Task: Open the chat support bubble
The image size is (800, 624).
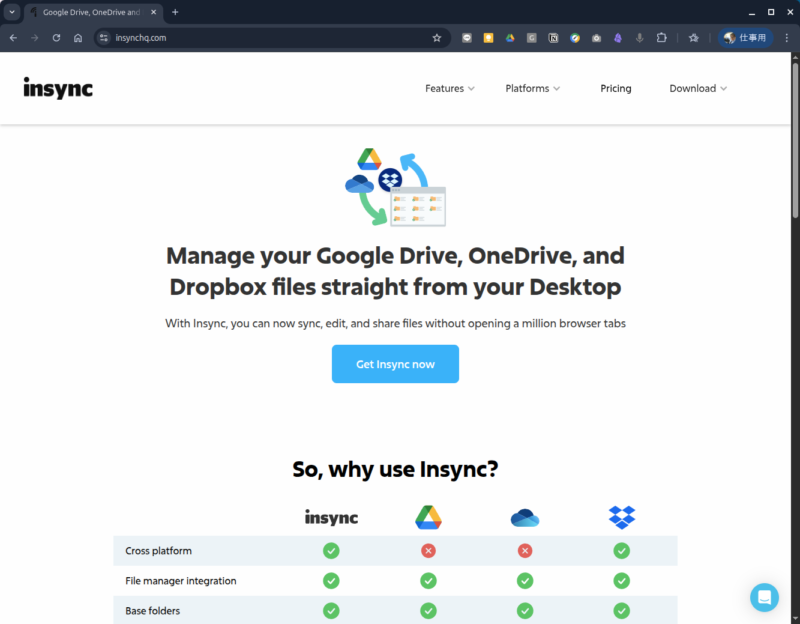Action: pyautogui.click(x=764, y=597)
